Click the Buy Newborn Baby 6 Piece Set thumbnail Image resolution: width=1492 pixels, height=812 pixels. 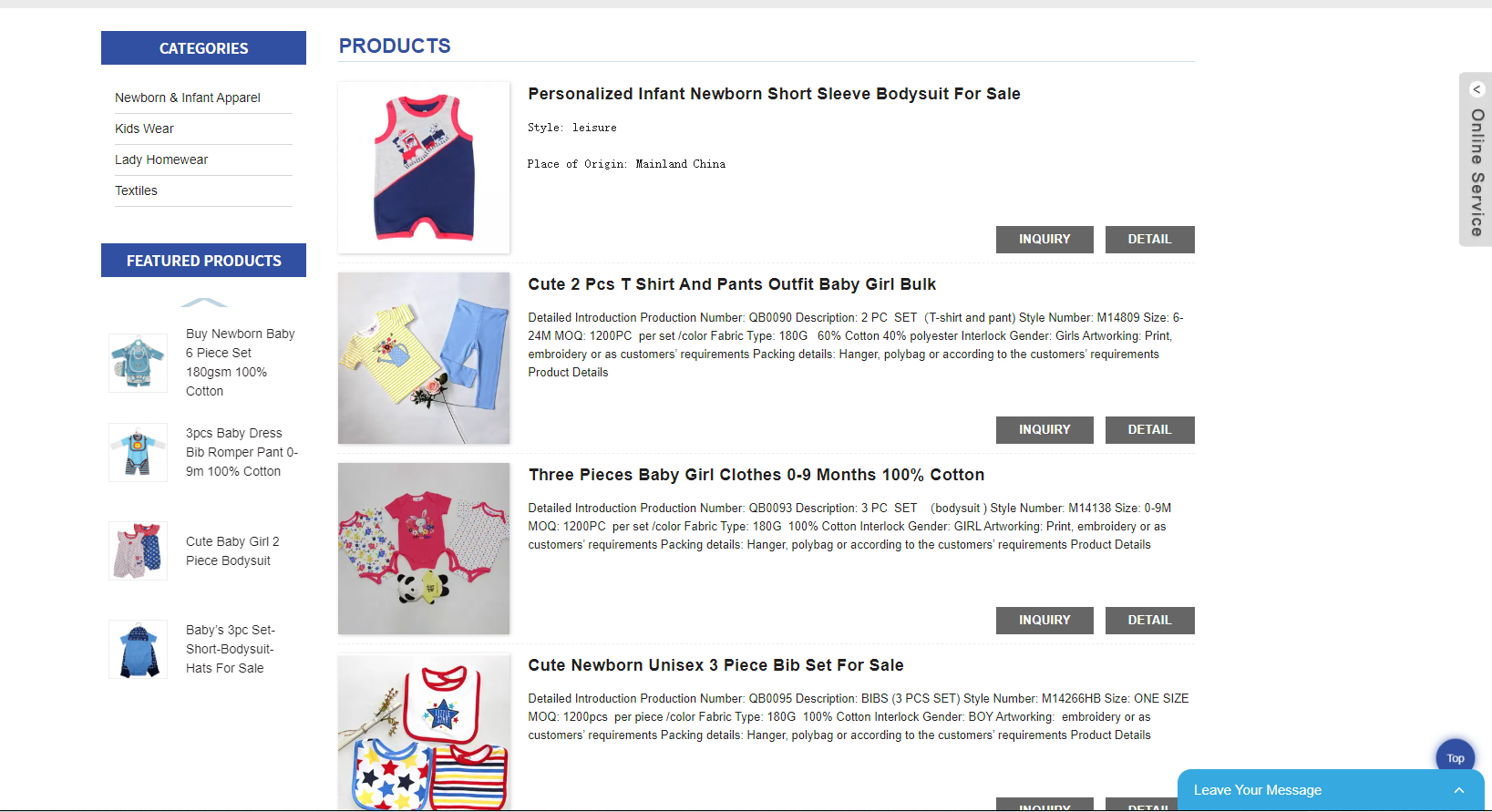coord(138,363)
